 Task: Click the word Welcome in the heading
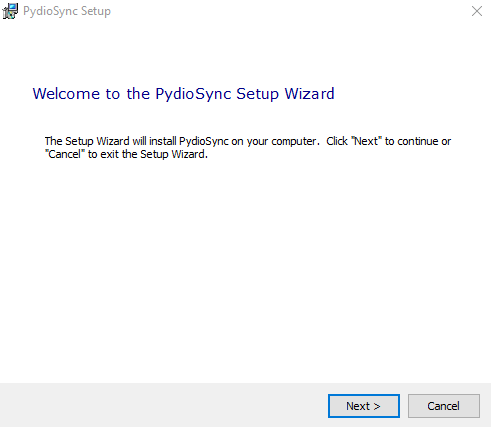pyautogui.click(x=66, y=94)
